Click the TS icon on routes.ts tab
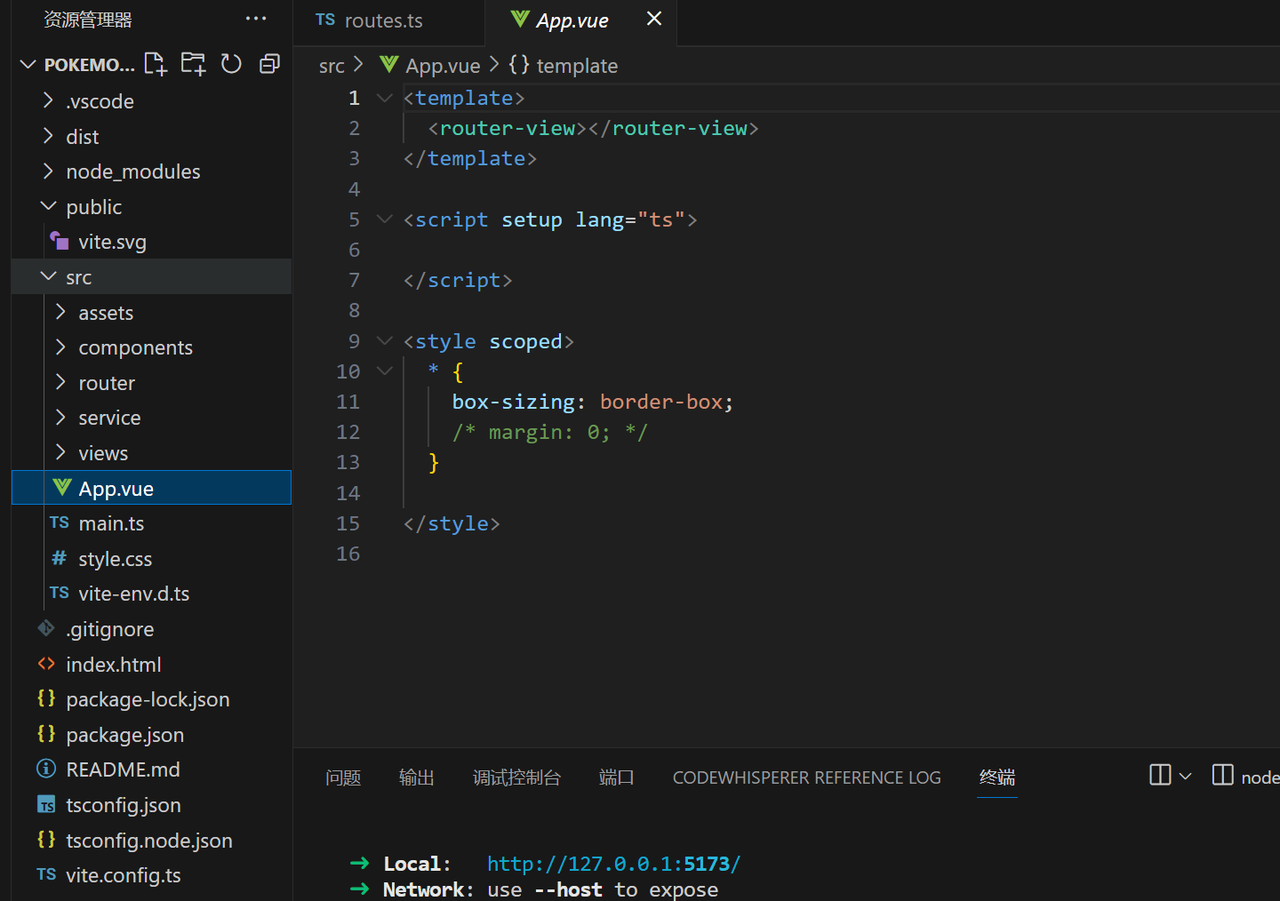The height and width of the screenshot is (901, 1280). 325,20
